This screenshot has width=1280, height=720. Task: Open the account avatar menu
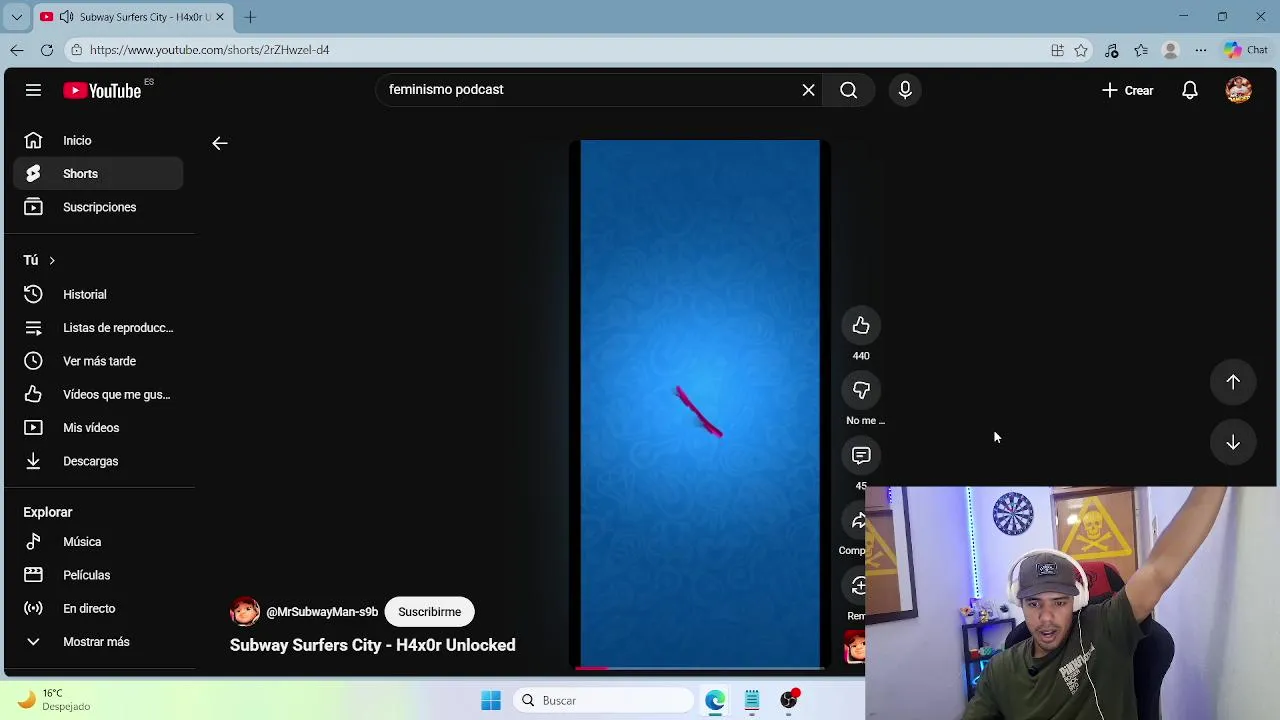(x=1238, y=90)
